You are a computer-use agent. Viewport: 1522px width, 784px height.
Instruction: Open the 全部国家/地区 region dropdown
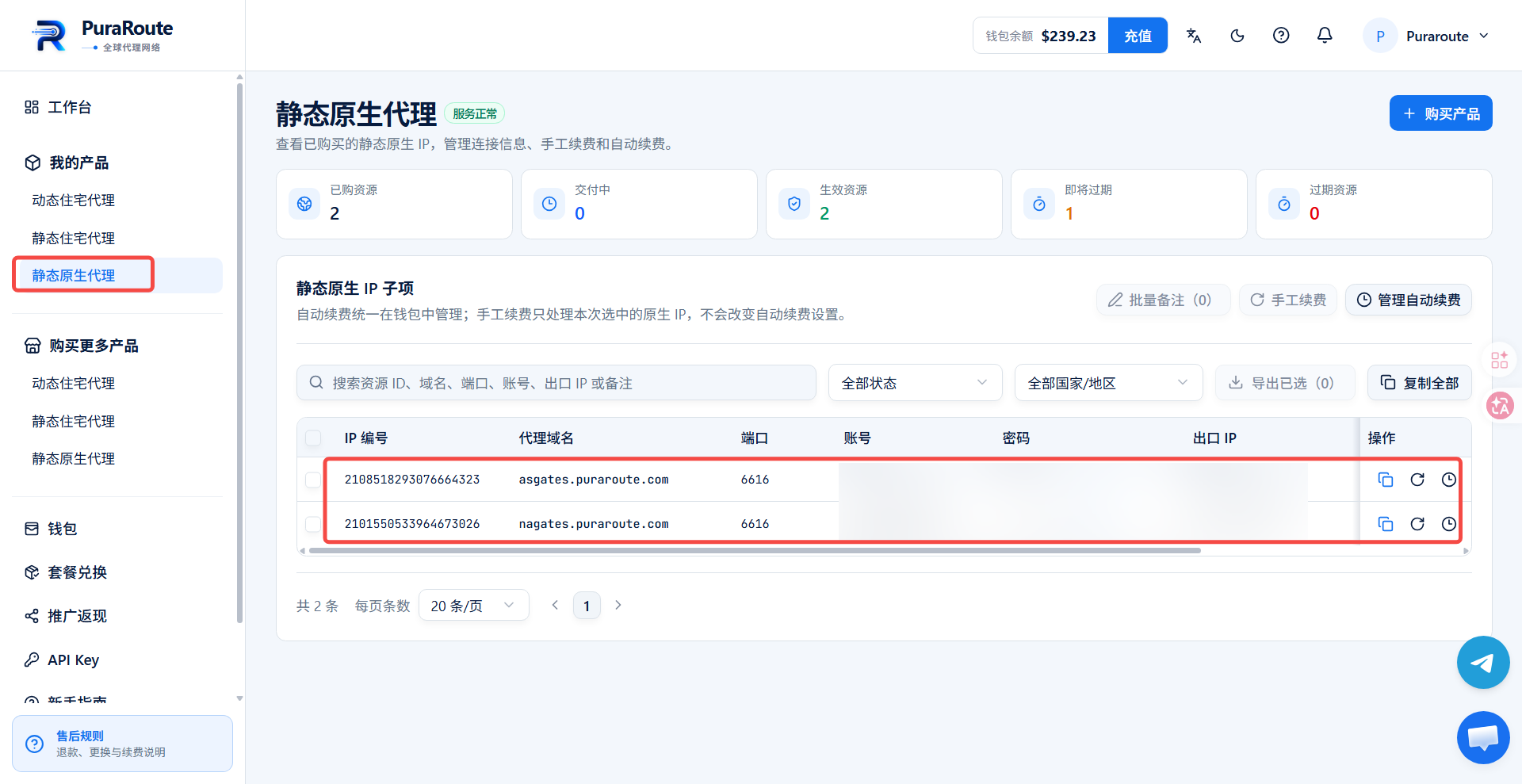pos(1109,383)
